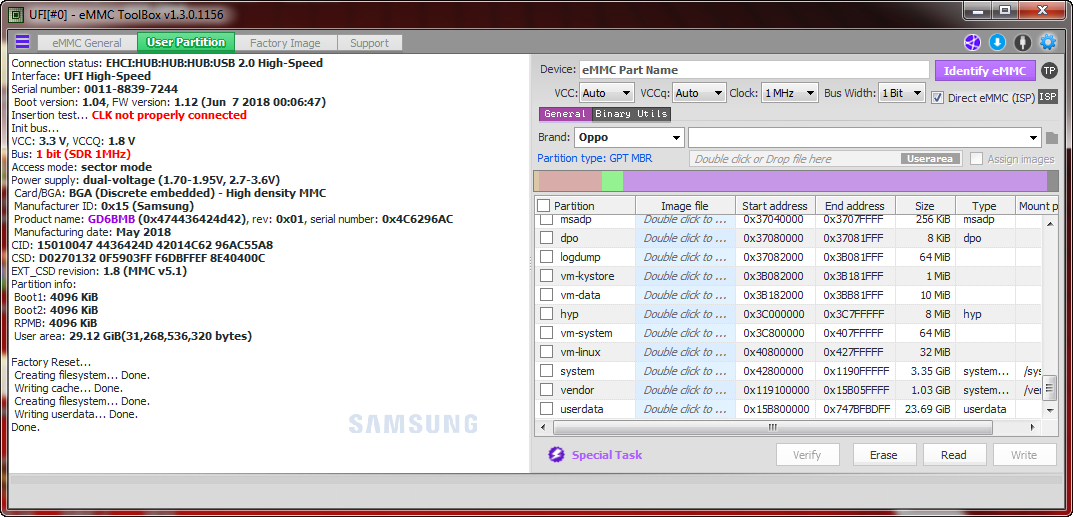Click the gray folder browse icon
Viewport: 1073px width, 517px height.
click(1052, 138)
